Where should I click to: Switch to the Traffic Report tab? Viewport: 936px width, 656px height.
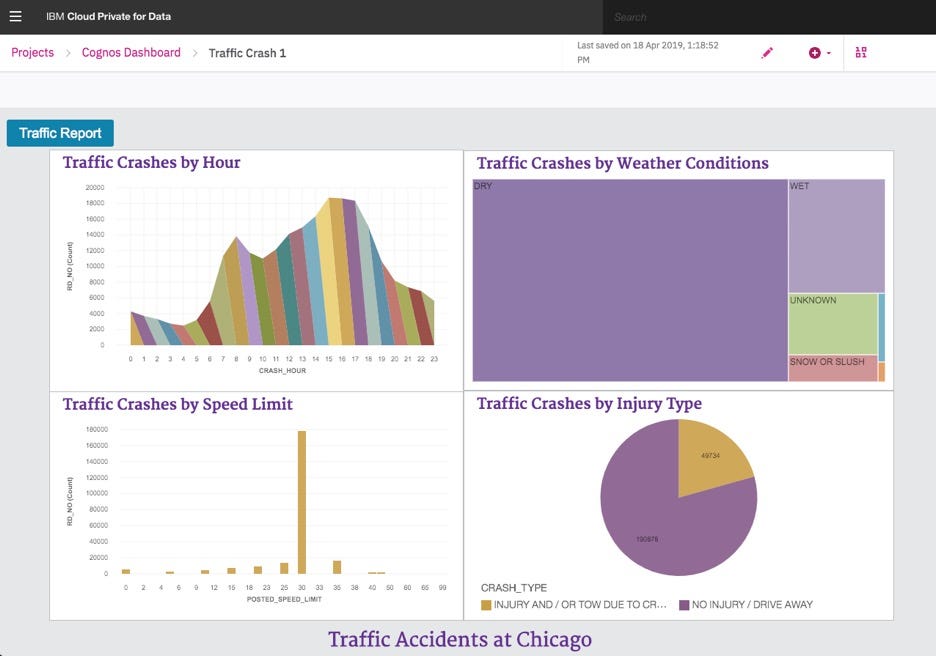coord(60,132)
